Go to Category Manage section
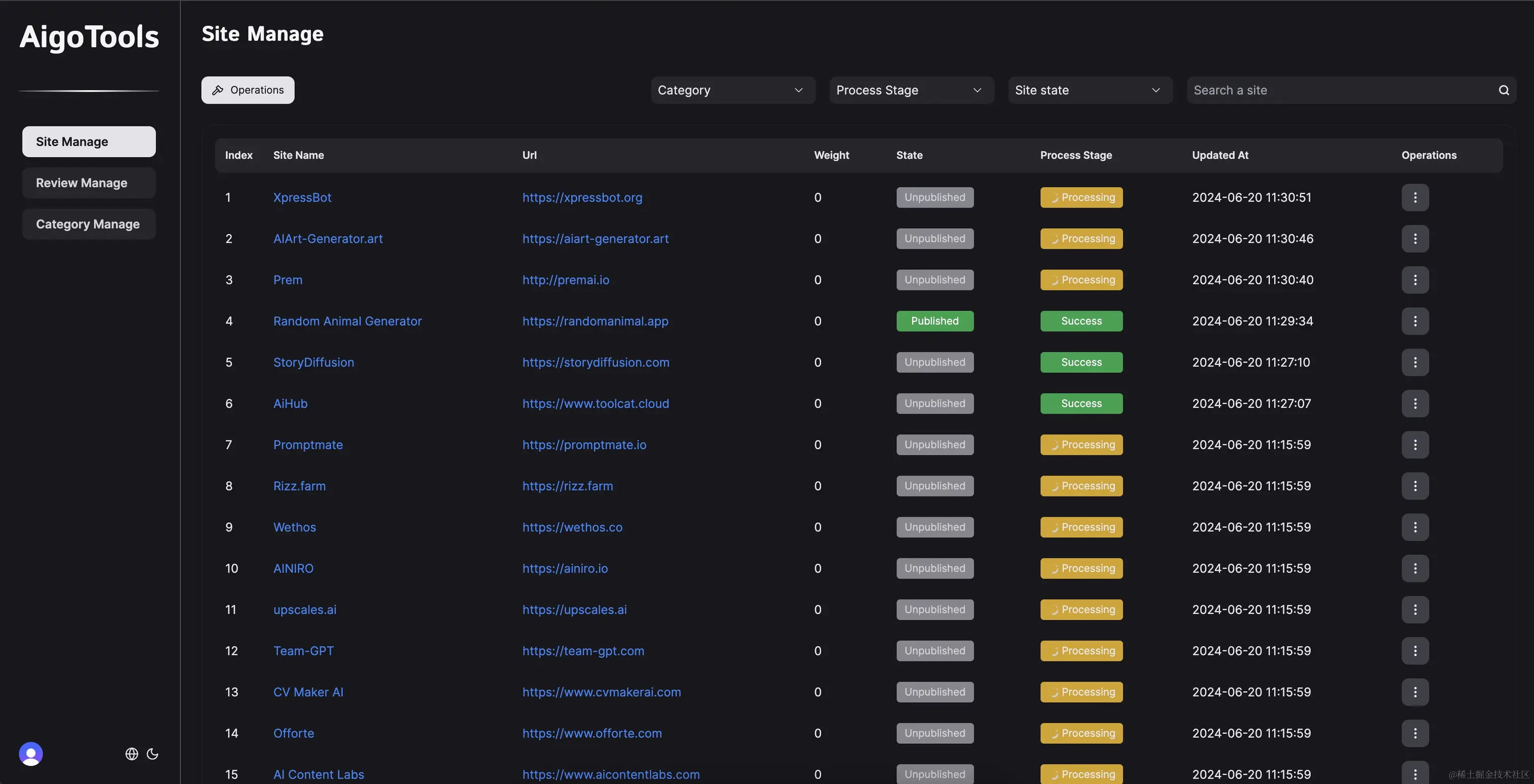Viewport: 1534px width, 784px height. (88, 224)
